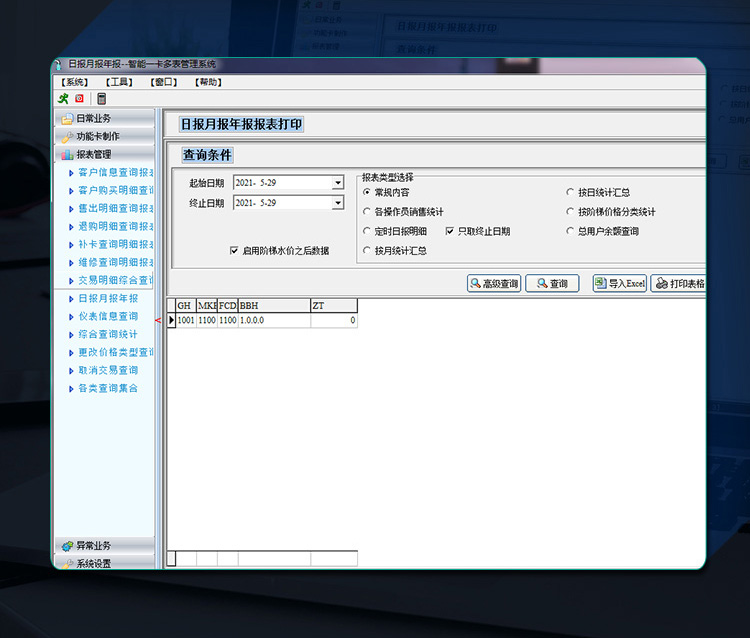750x638 pixels.
Task: Click the green running man toolbar icon
Action: click(x=64, y=98)
